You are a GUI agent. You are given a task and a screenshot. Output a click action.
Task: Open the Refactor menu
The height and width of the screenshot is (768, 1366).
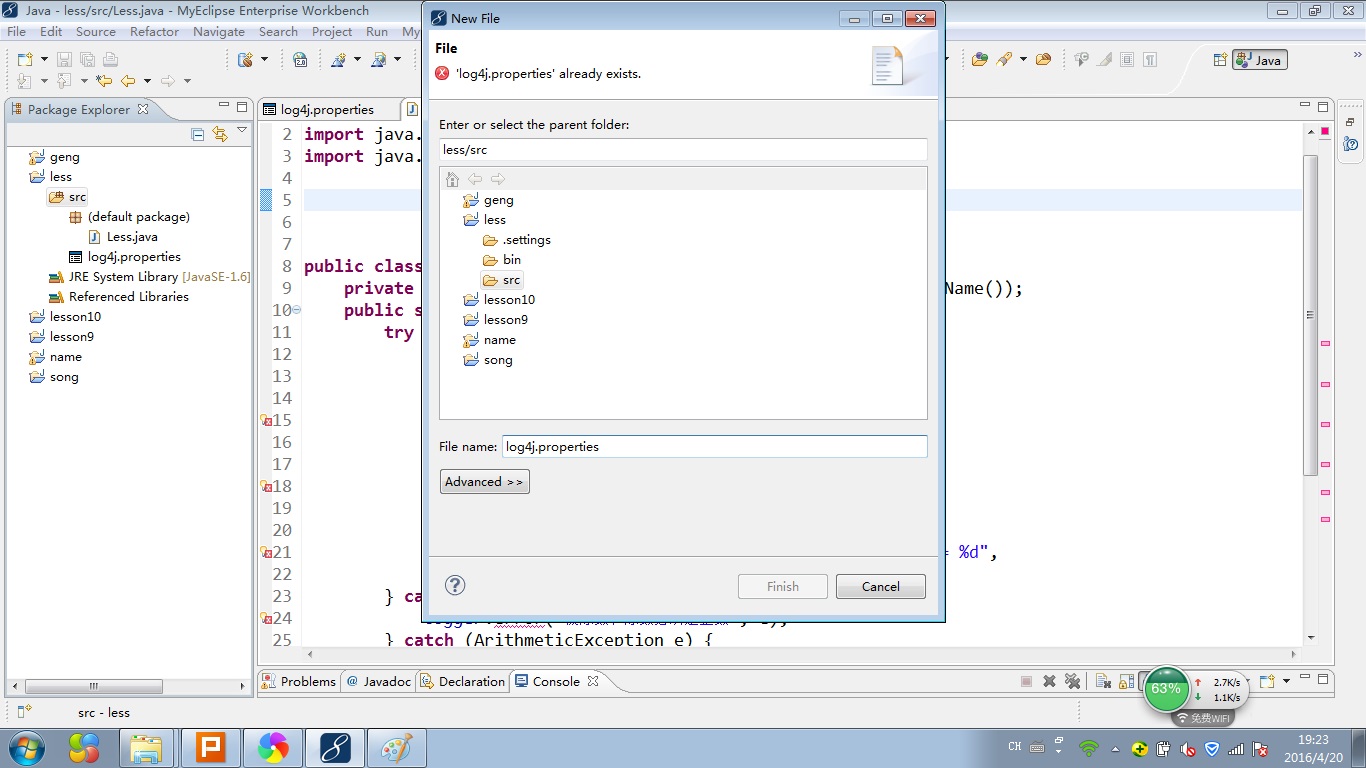click(155, 31)
